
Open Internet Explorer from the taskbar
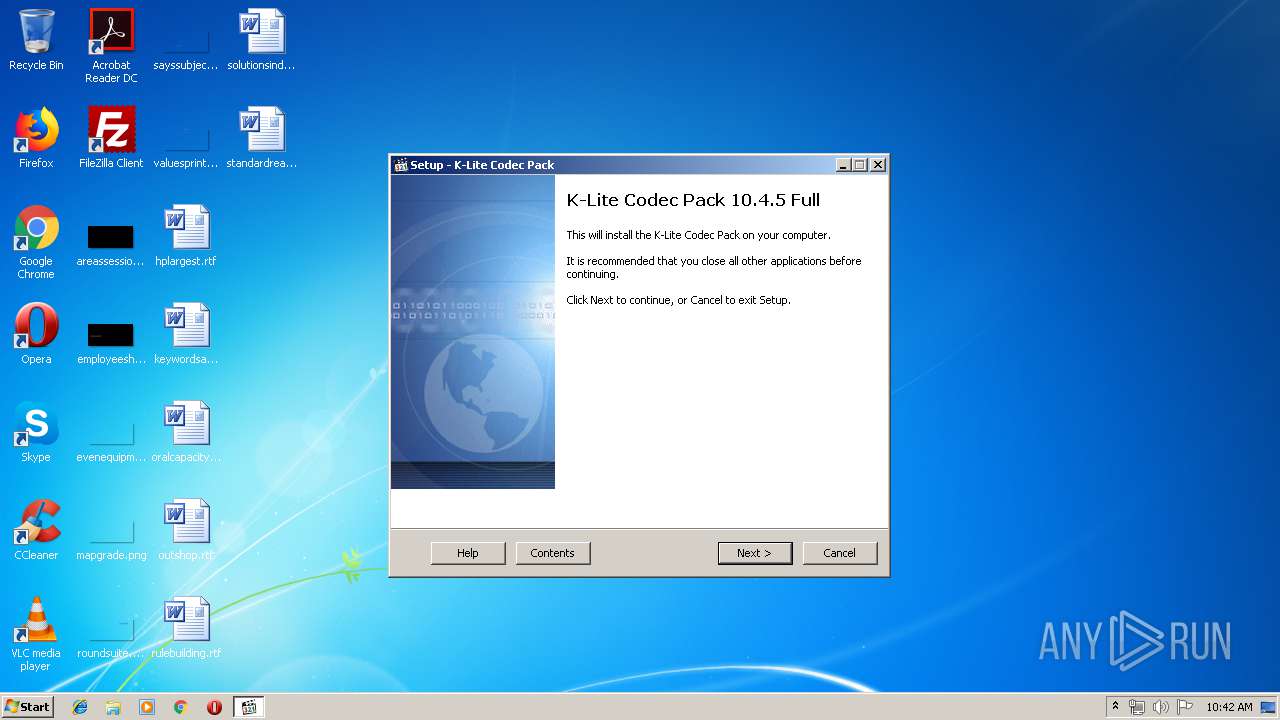pos(80,707)
